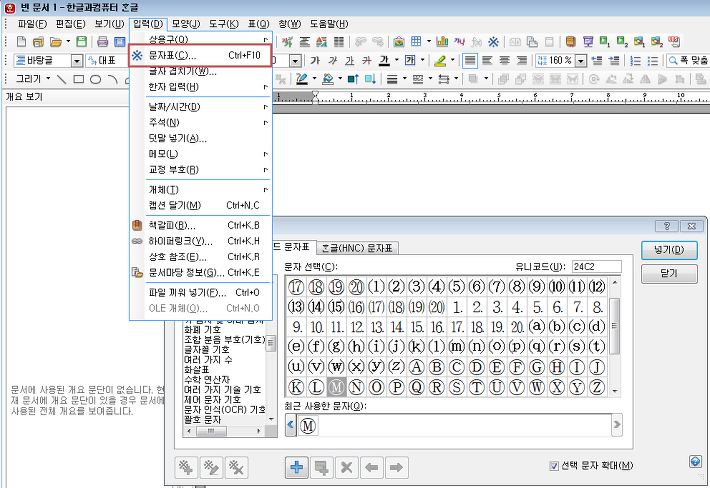710x488 pixels.
Task: Click the 유니코드 input field
Action: (596, 267)
